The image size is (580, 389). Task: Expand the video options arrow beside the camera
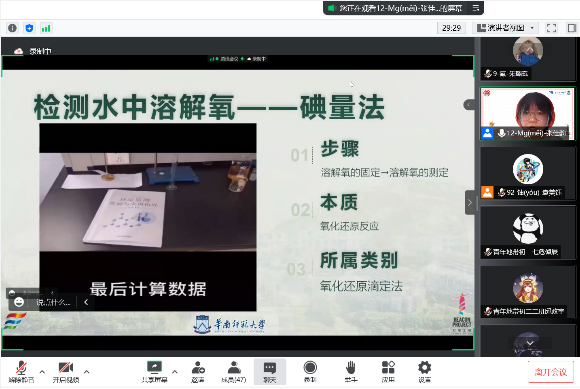pyautogui.click(x=87, y=372)
